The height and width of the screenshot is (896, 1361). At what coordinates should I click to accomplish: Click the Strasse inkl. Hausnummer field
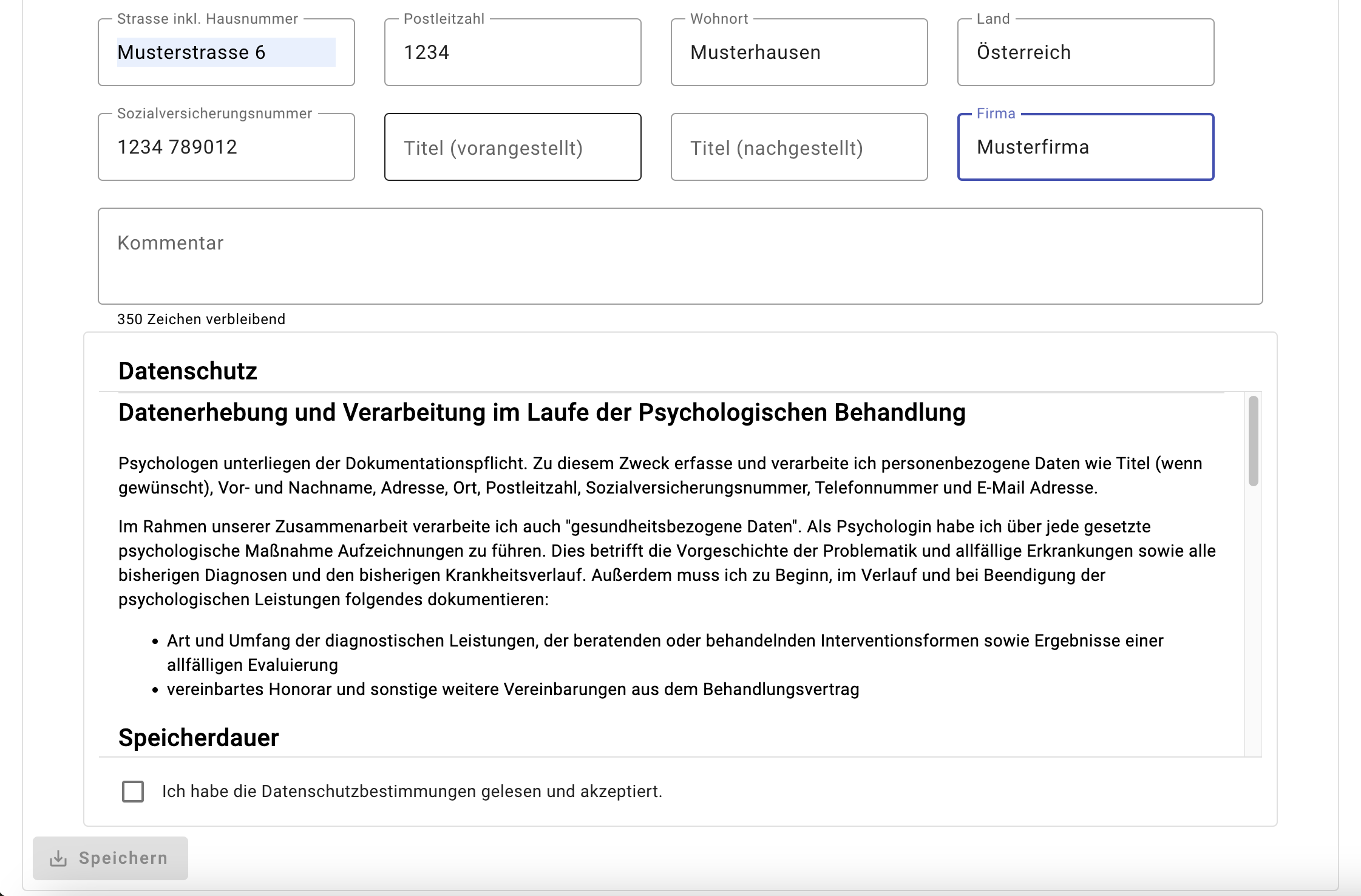click(x=226, y=52)
